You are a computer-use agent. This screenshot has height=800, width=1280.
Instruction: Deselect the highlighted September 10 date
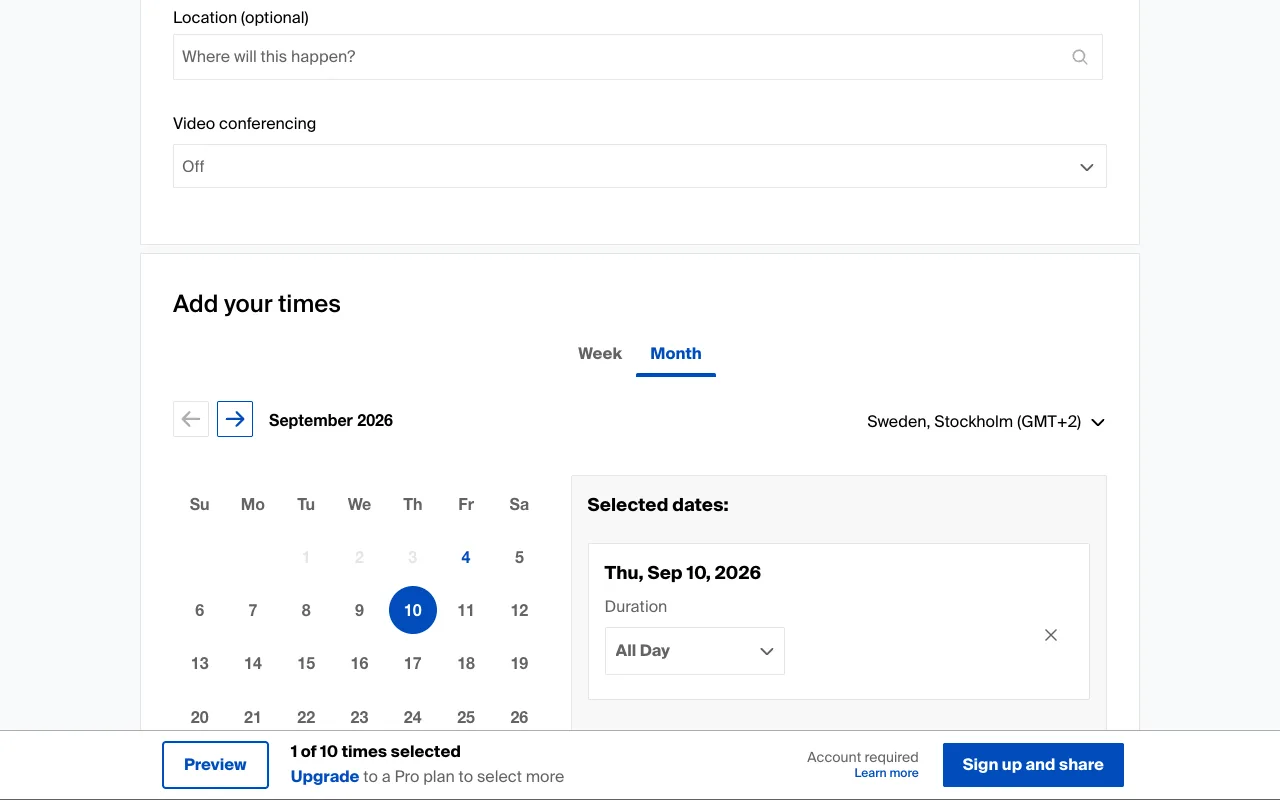coord(413,610)
